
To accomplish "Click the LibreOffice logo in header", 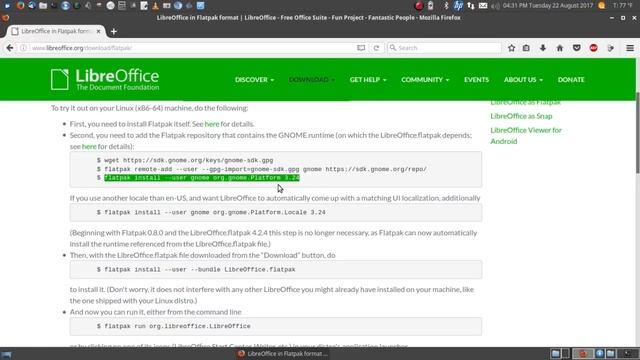I will [x=105, y=79].
